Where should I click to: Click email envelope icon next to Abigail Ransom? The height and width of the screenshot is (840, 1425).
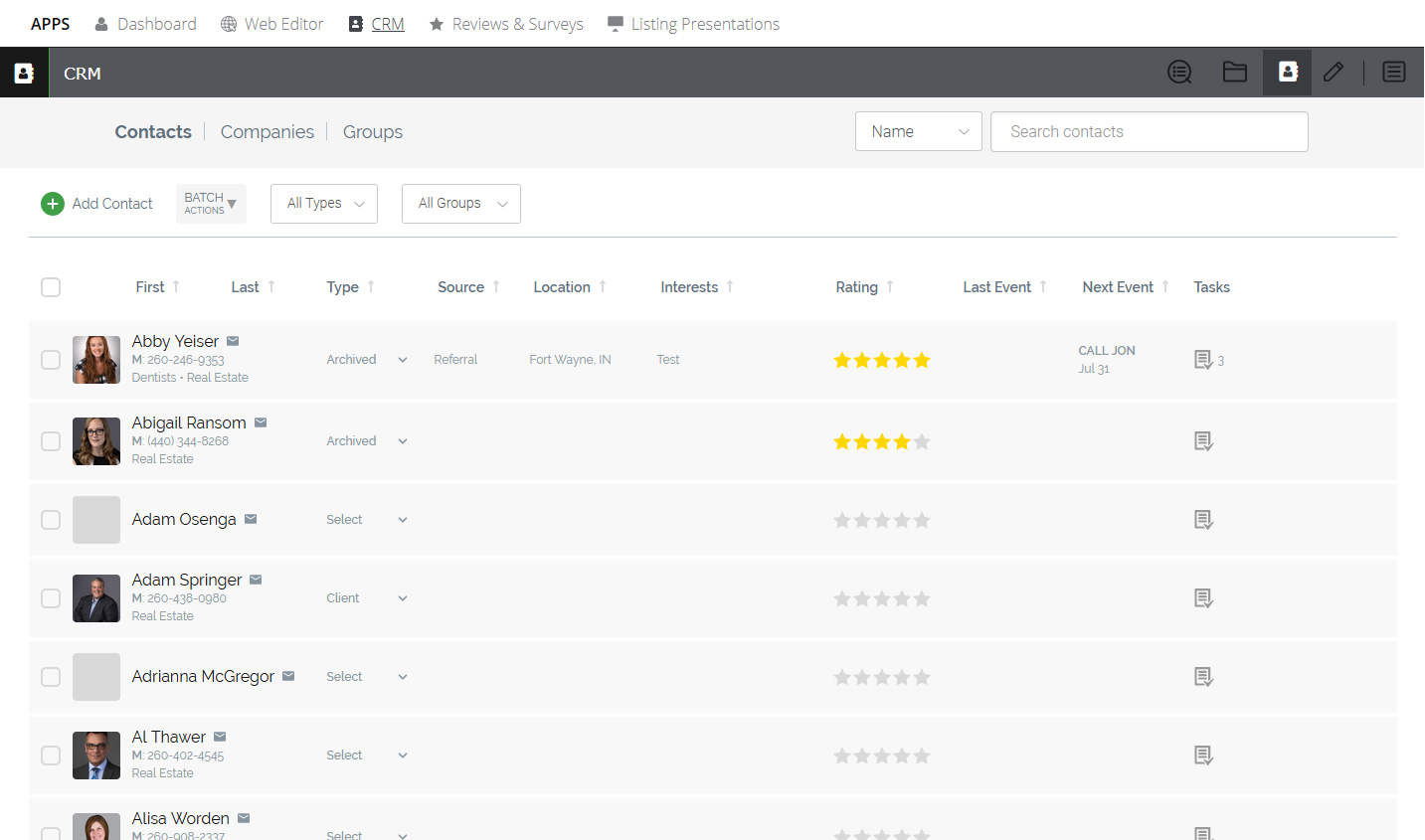click(x=261, y=422)
